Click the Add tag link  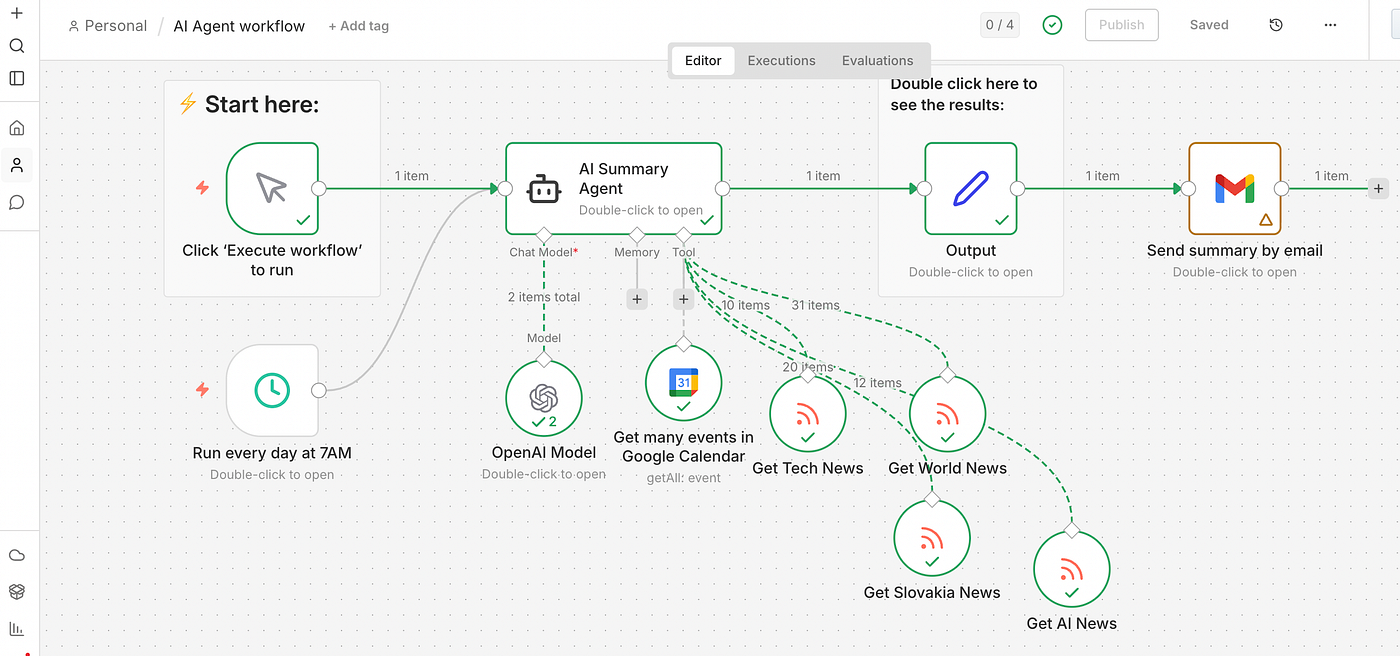(359, 26)
